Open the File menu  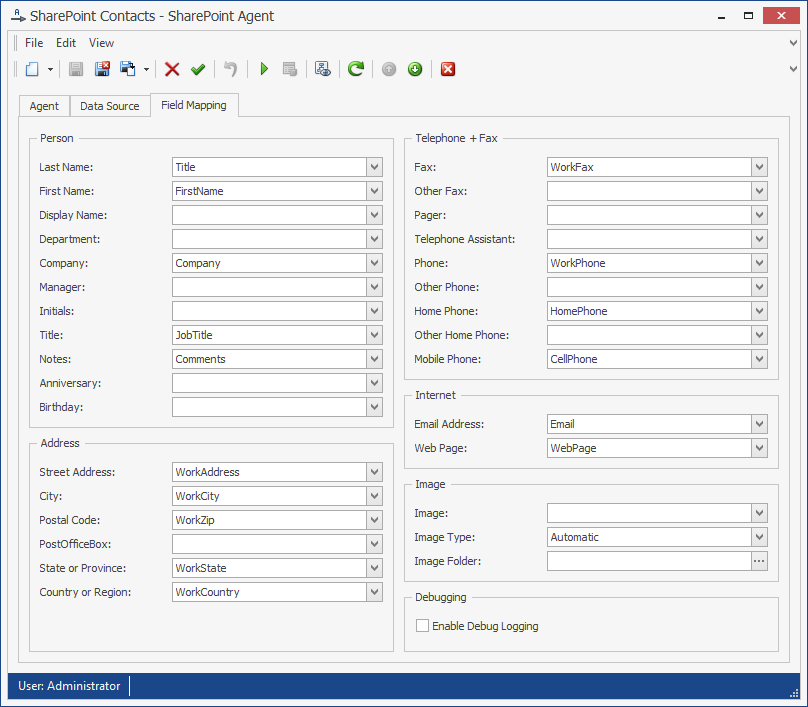point(34,43)
